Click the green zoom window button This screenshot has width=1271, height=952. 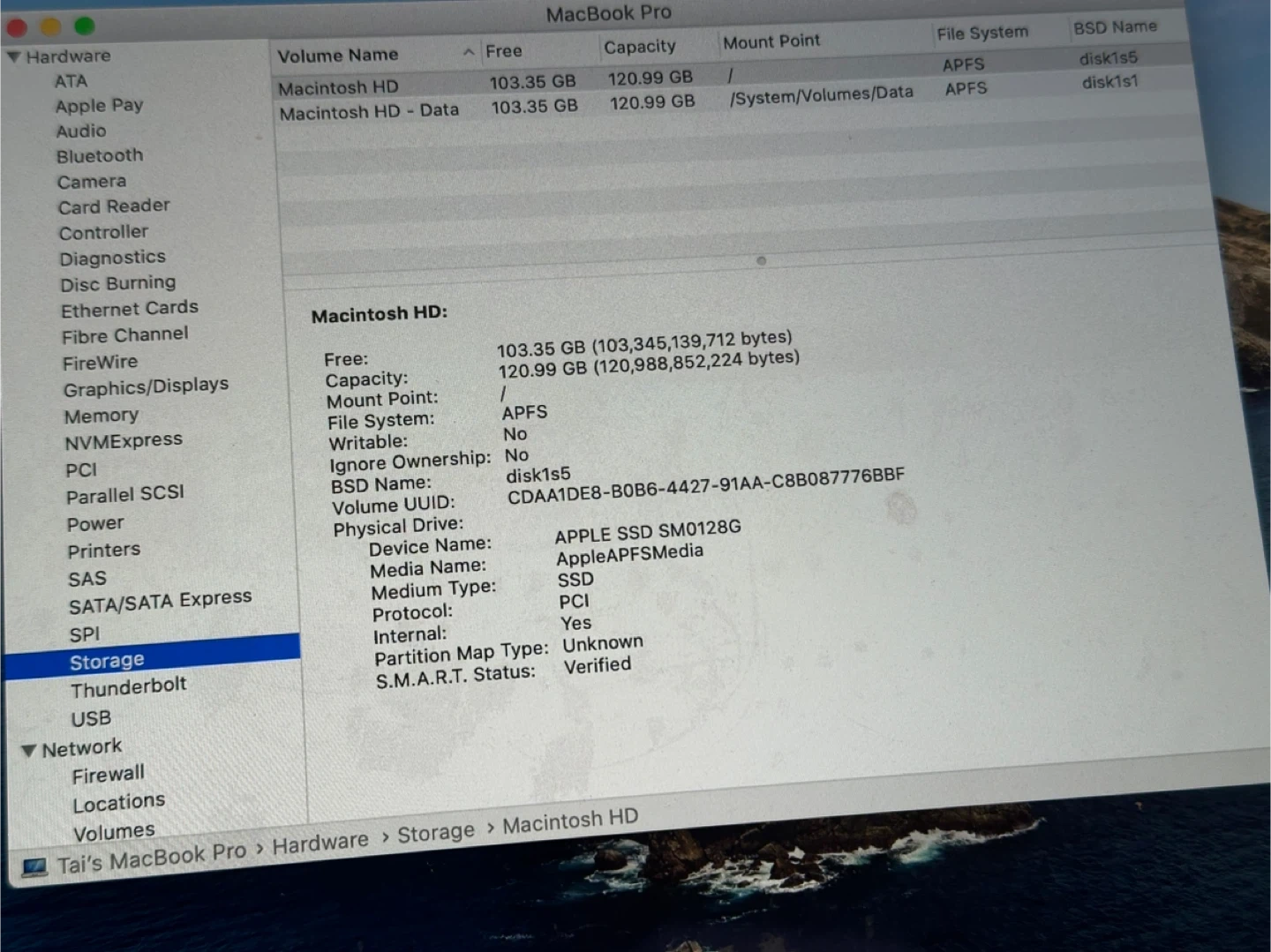coord(84,26)
